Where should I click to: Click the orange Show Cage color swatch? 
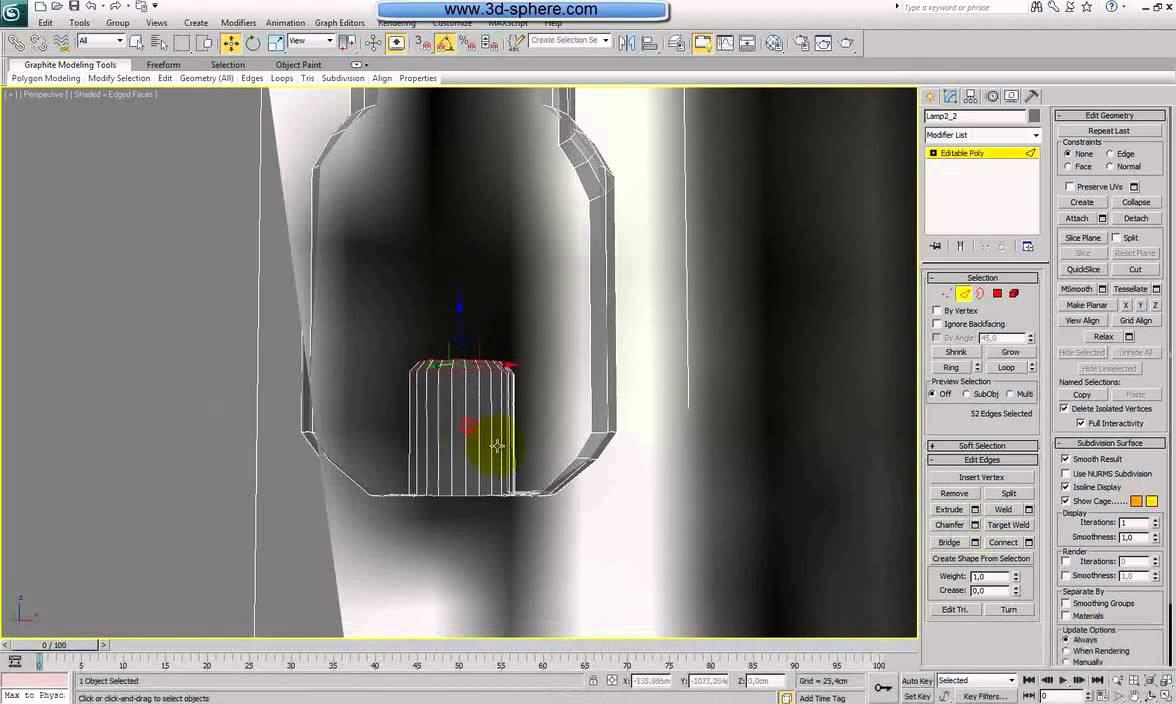(1136, 501)
